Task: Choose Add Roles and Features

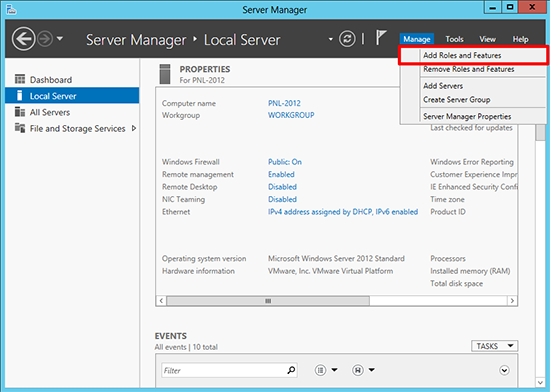Action: pos(473,55)
